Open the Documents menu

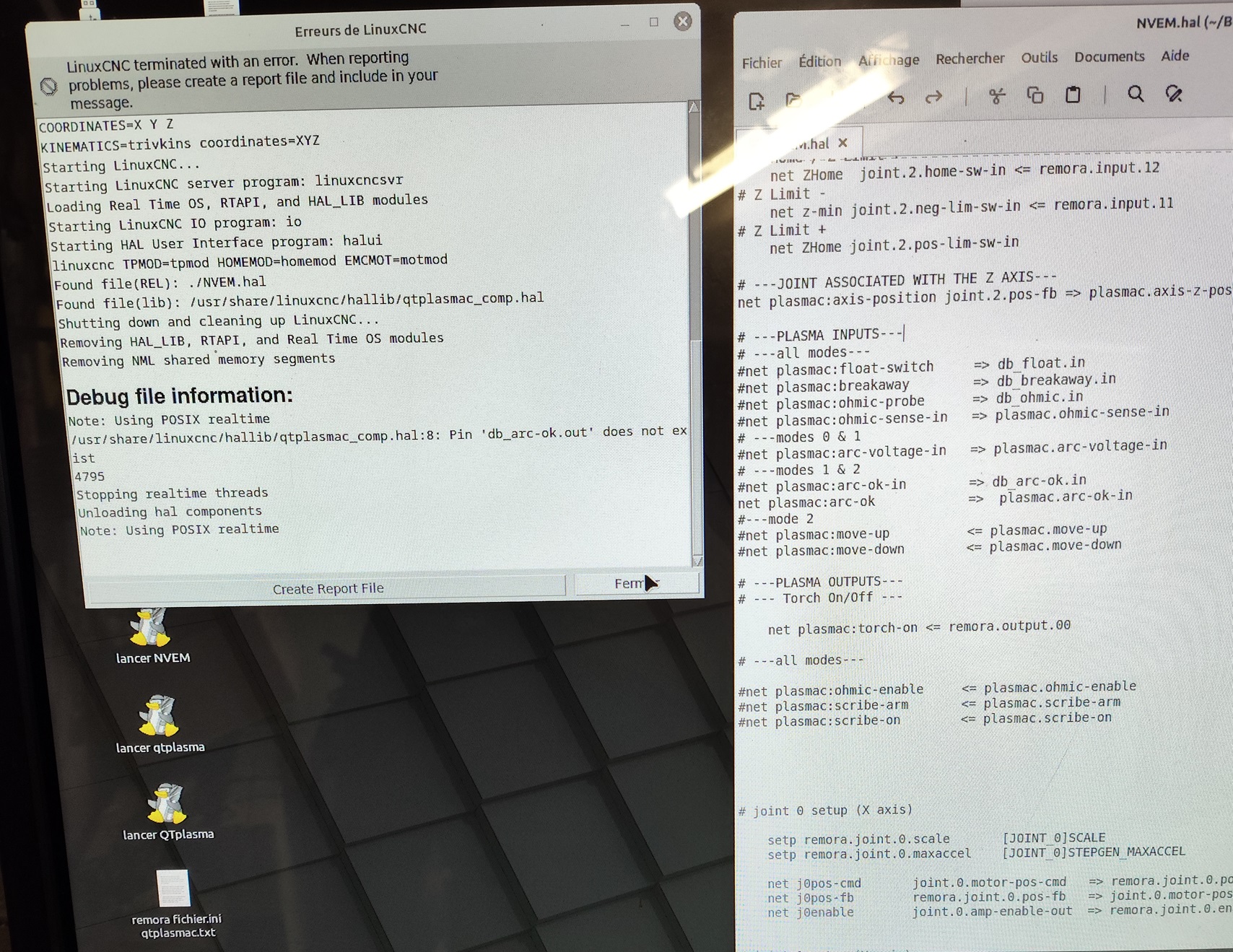click(1109, 56)
